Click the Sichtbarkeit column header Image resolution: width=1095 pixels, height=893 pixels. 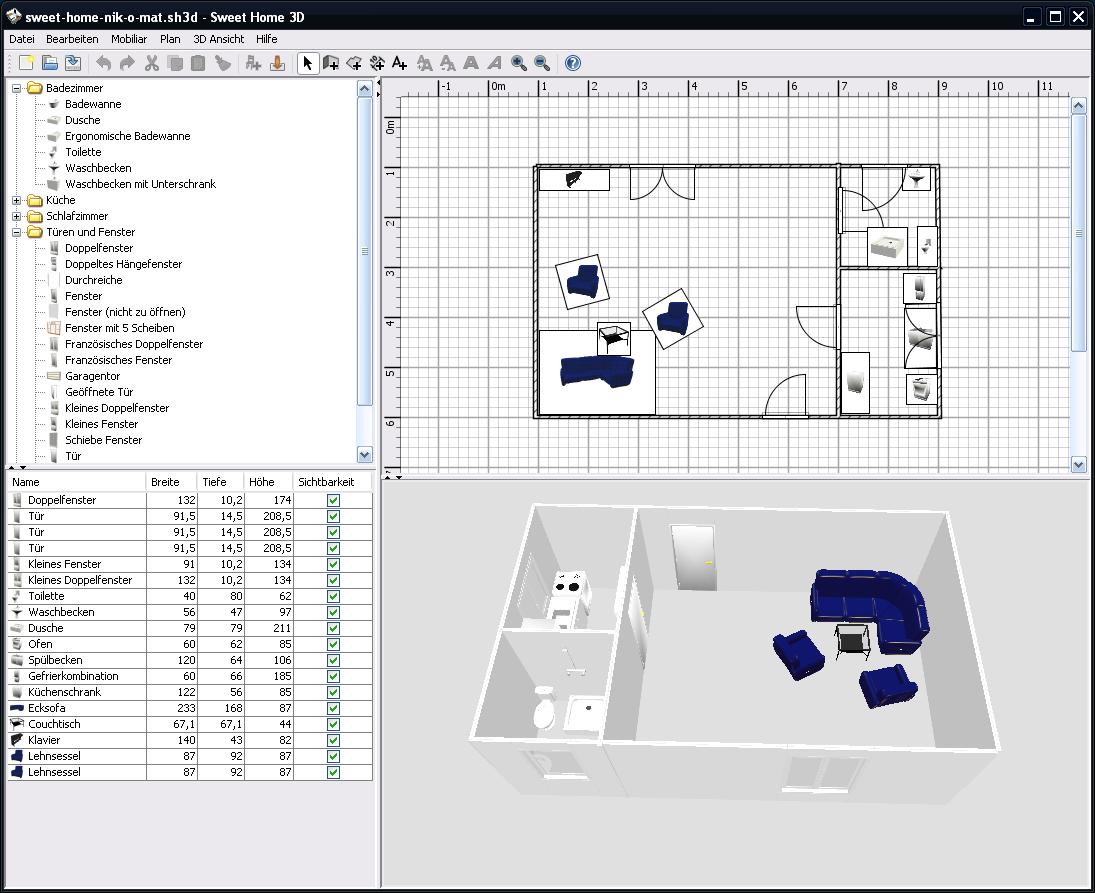pos(326,482)
